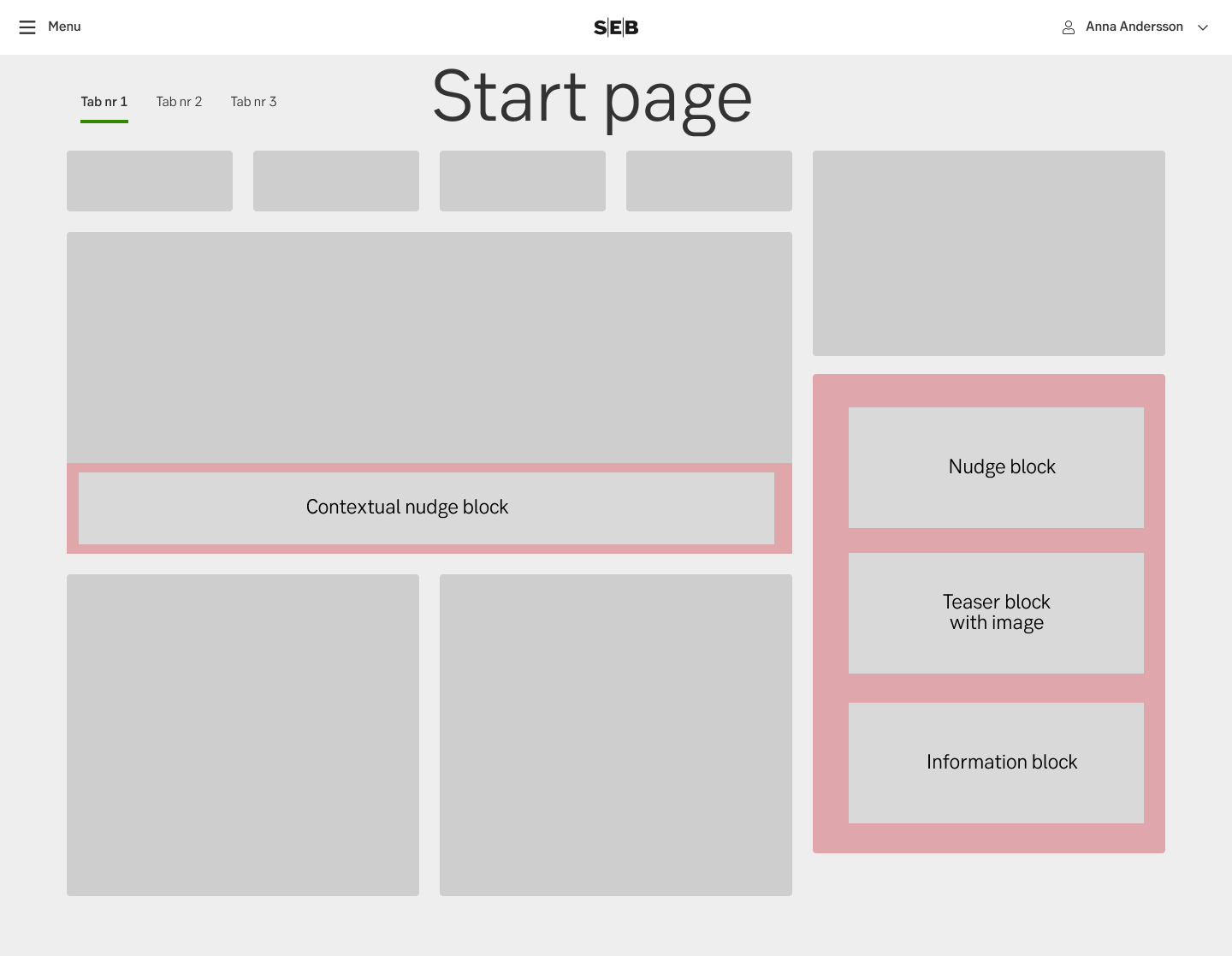Image resolution: width=1232 pixels, height=956 pixels.
Task: Select the first placeholder card in top row
Action: tap(149, 181)
